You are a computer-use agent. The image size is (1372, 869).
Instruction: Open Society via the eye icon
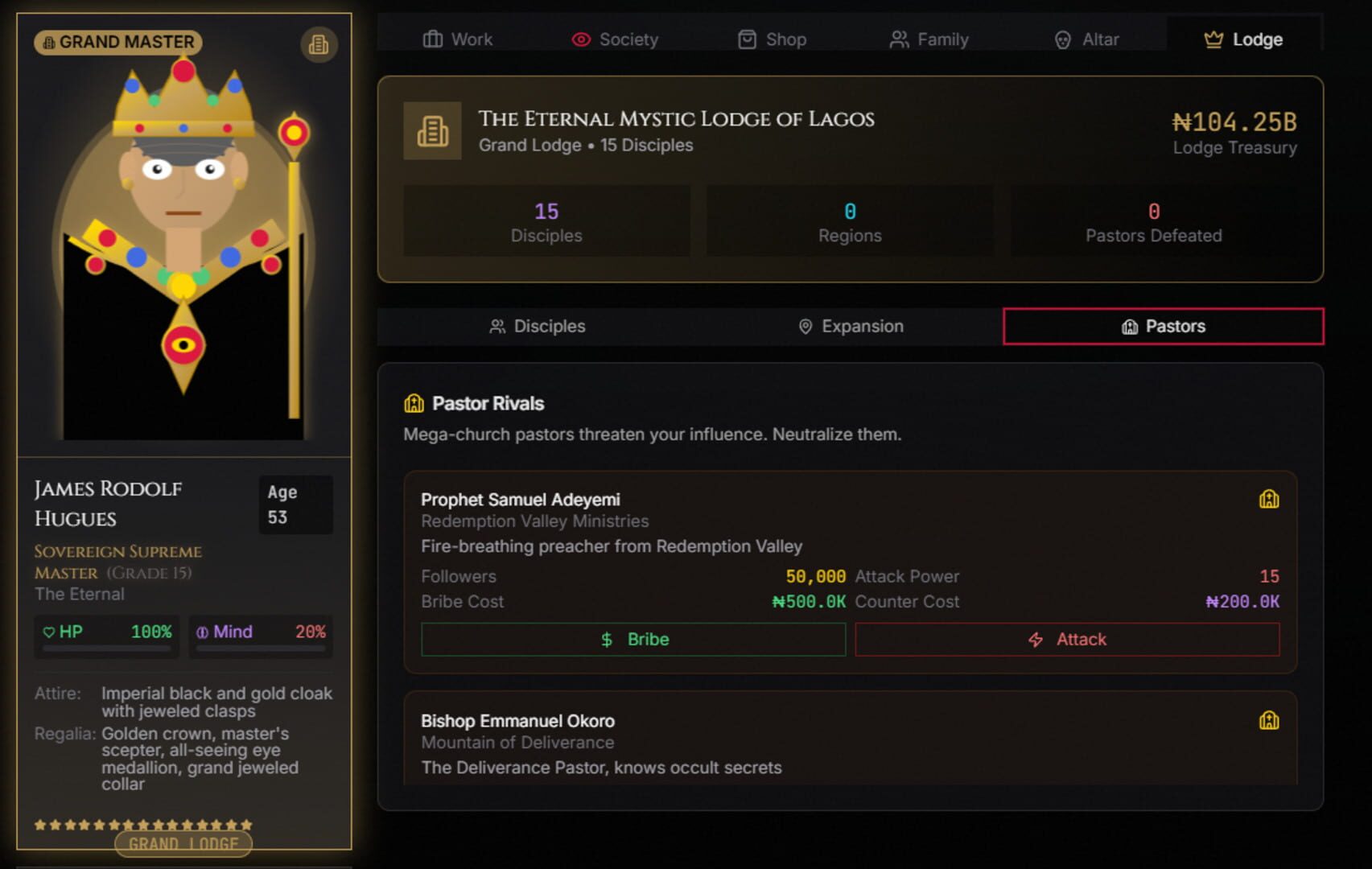point(581,39)
